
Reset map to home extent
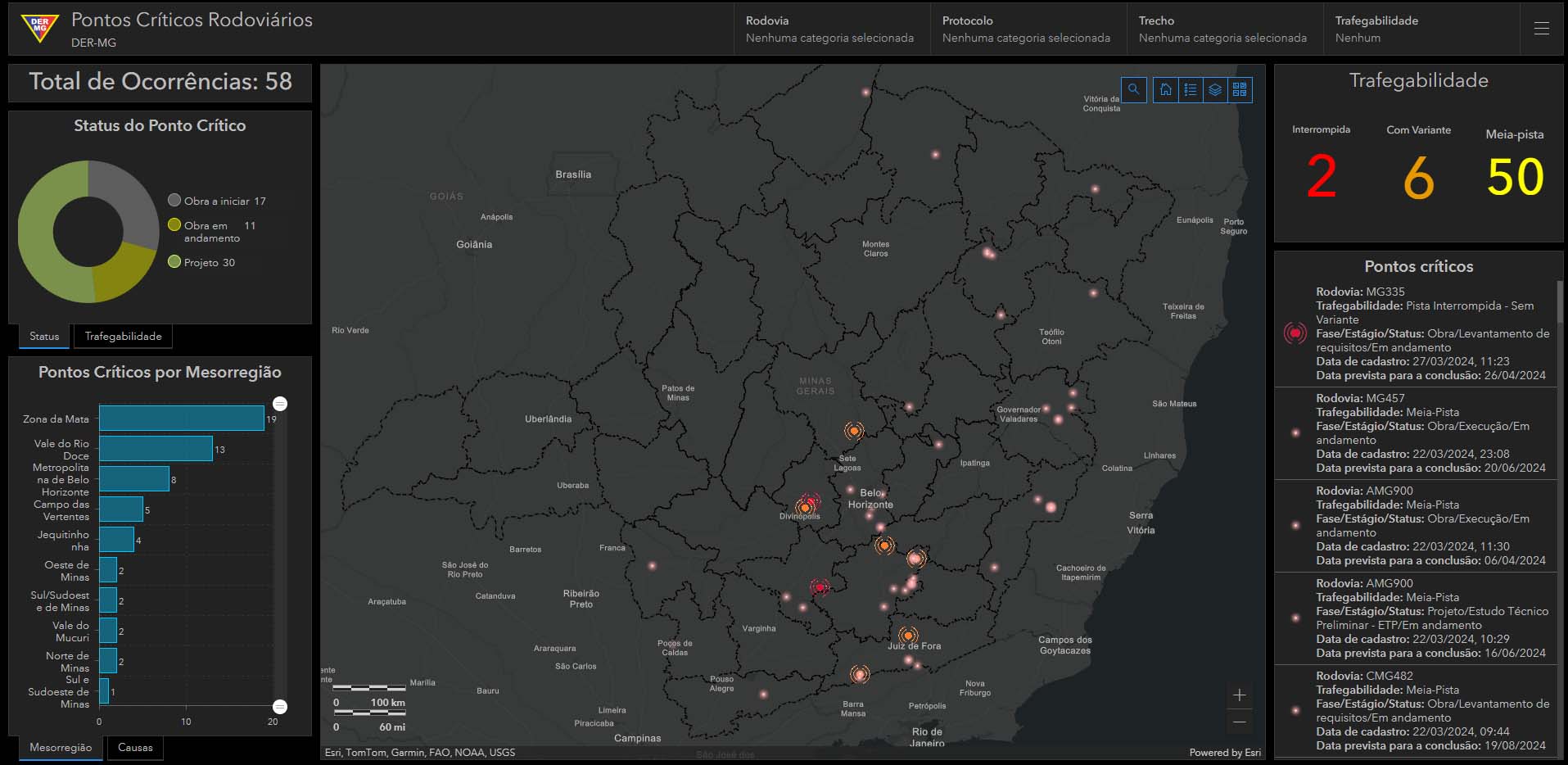(1165, 89)
